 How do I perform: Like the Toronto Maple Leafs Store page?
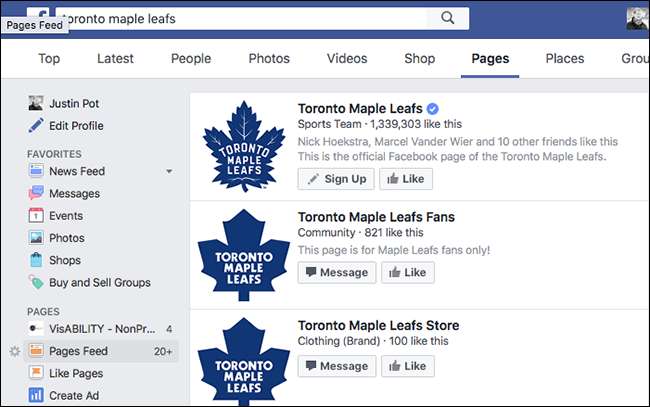tap(408, 366)
